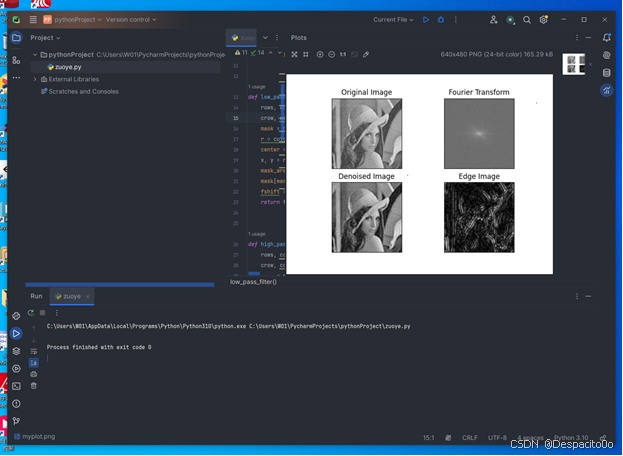This screenshot has width=623, height=456.
Task: Open the myplot.png breadcrumb in status bar
Action: pyautogui.click(x=35, y=437)
